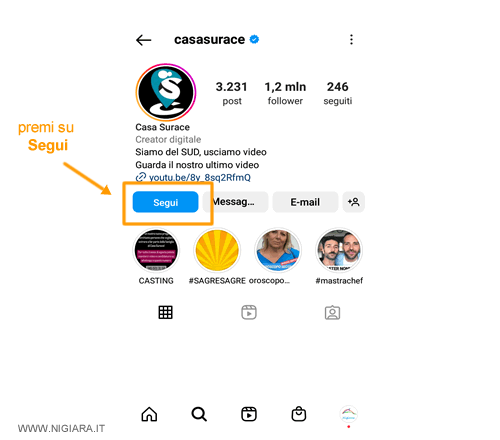
Task: Show suggested accounts via add-person icon
Action: pos(354,202)
